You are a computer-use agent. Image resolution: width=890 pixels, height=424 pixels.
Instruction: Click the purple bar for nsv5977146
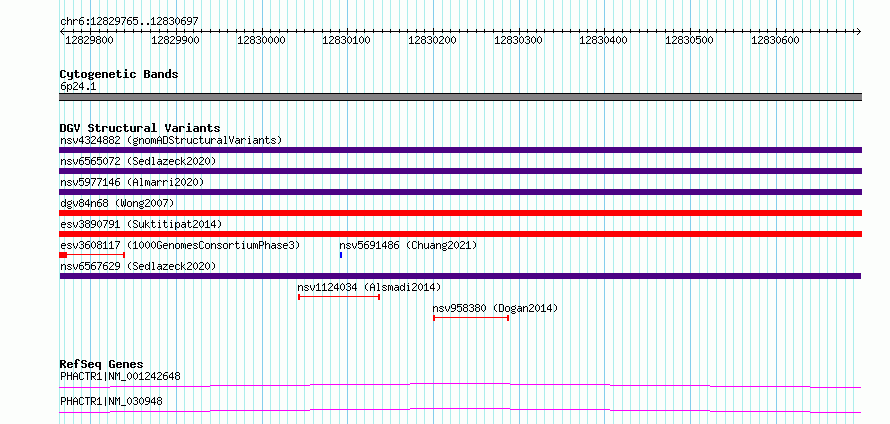(460, 192)
